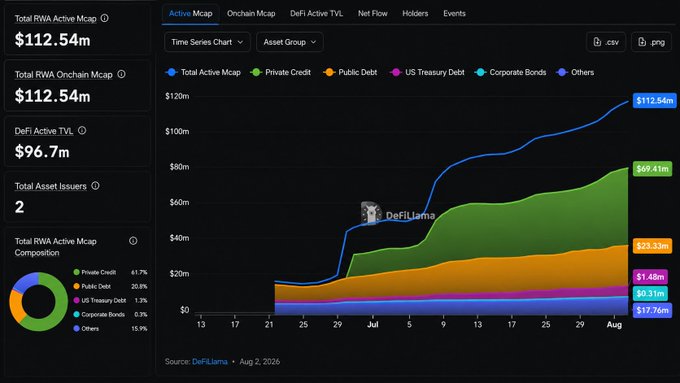Click the 20.8% Public Debt percentage
This screenshot has height=383, width=680.
coord(139,286)
